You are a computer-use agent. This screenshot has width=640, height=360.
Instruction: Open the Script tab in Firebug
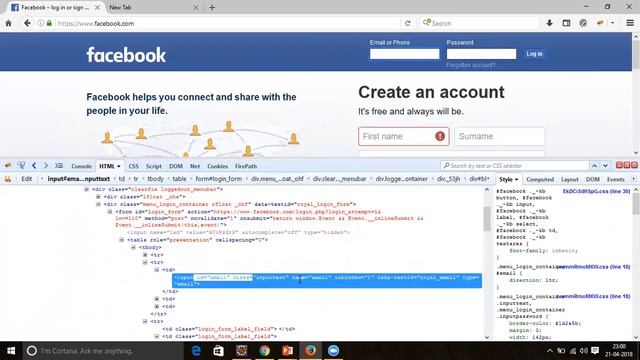[x=154, y=166]
